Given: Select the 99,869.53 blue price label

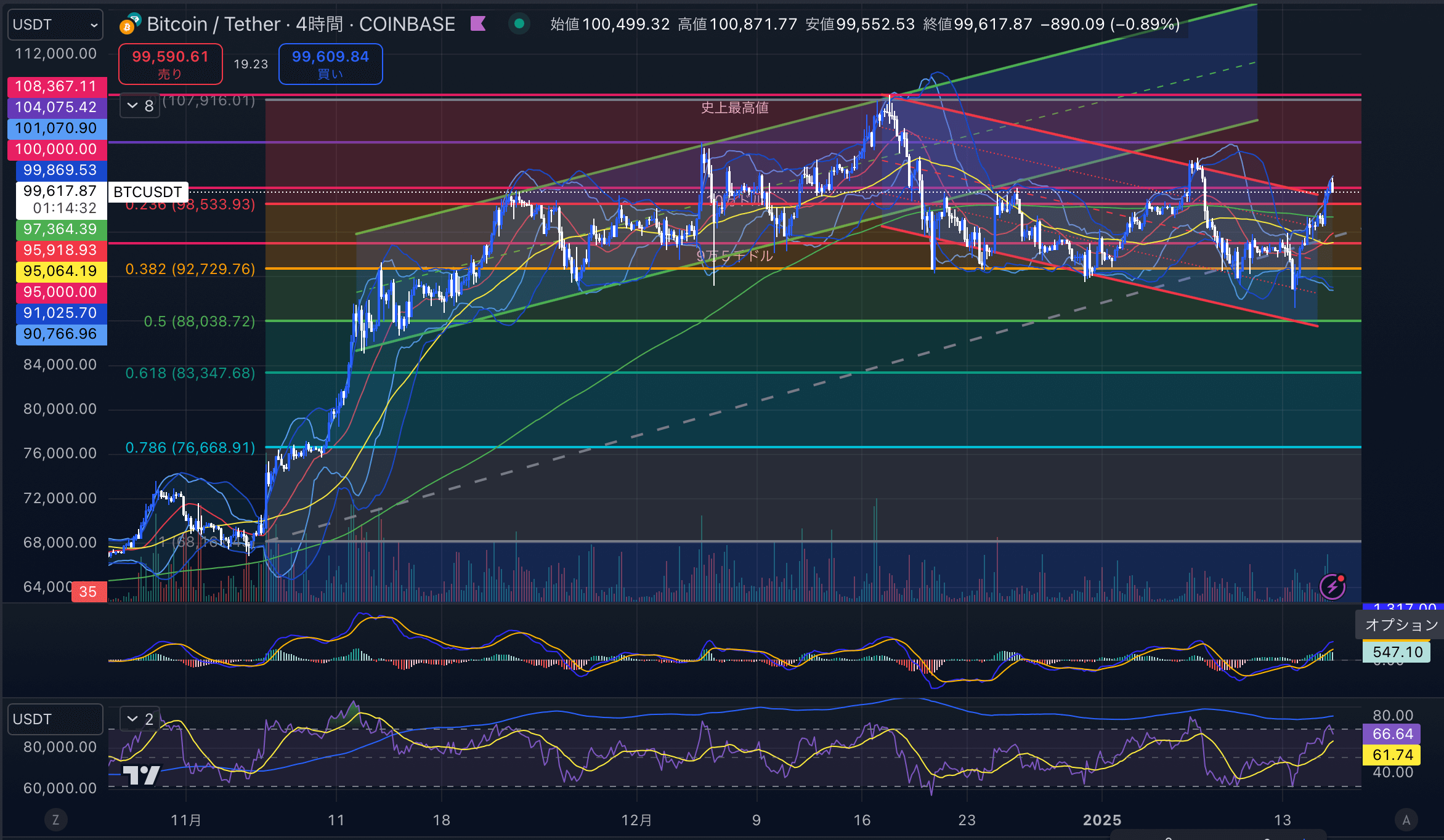Looking at the screenshot, I should tap(60, 170).
